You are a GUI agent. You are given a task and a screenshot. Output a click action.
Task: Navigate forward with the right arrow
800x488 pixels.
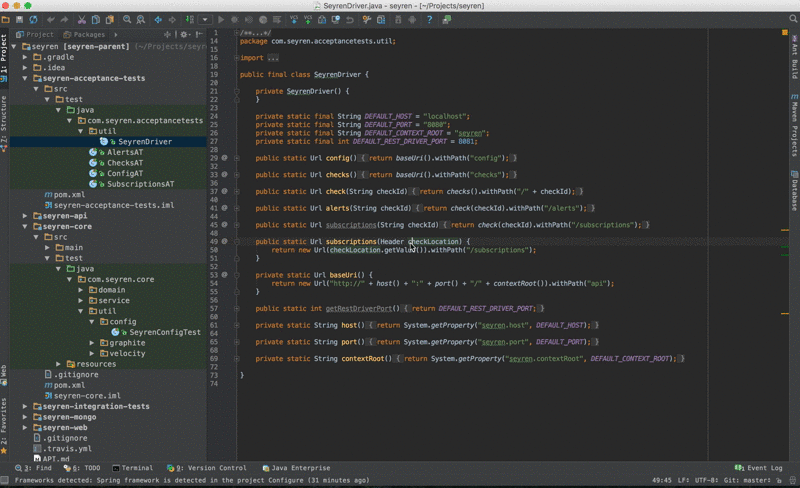click(172, 19)
